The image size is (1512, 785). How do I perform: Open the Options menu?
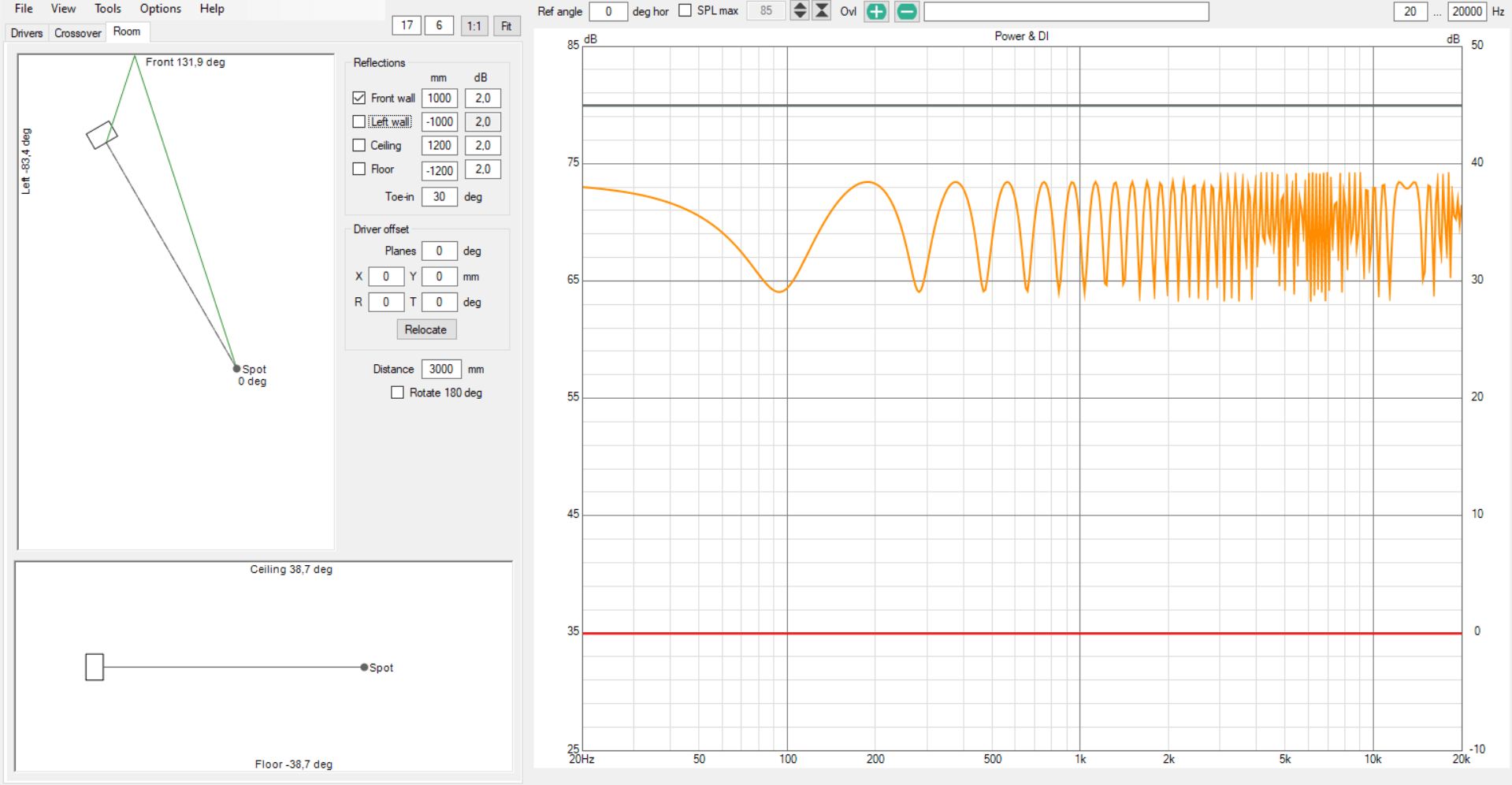point(160,9)
